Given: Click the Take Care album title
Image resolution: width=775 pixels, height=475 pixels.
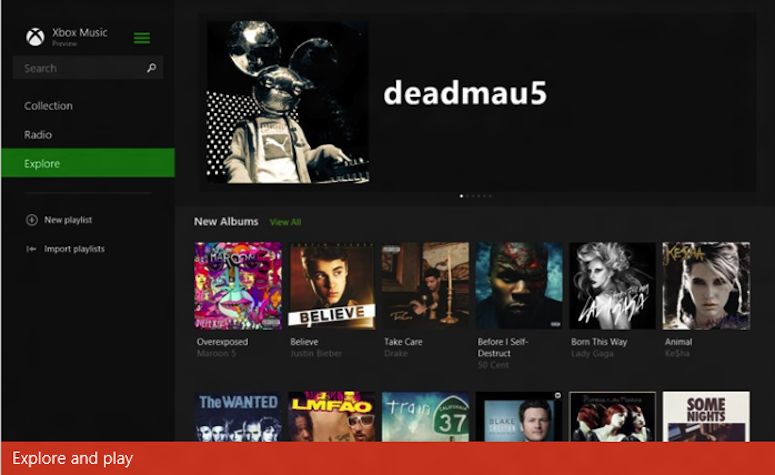Looking at the screenshot, I should (x=403, y=342).
